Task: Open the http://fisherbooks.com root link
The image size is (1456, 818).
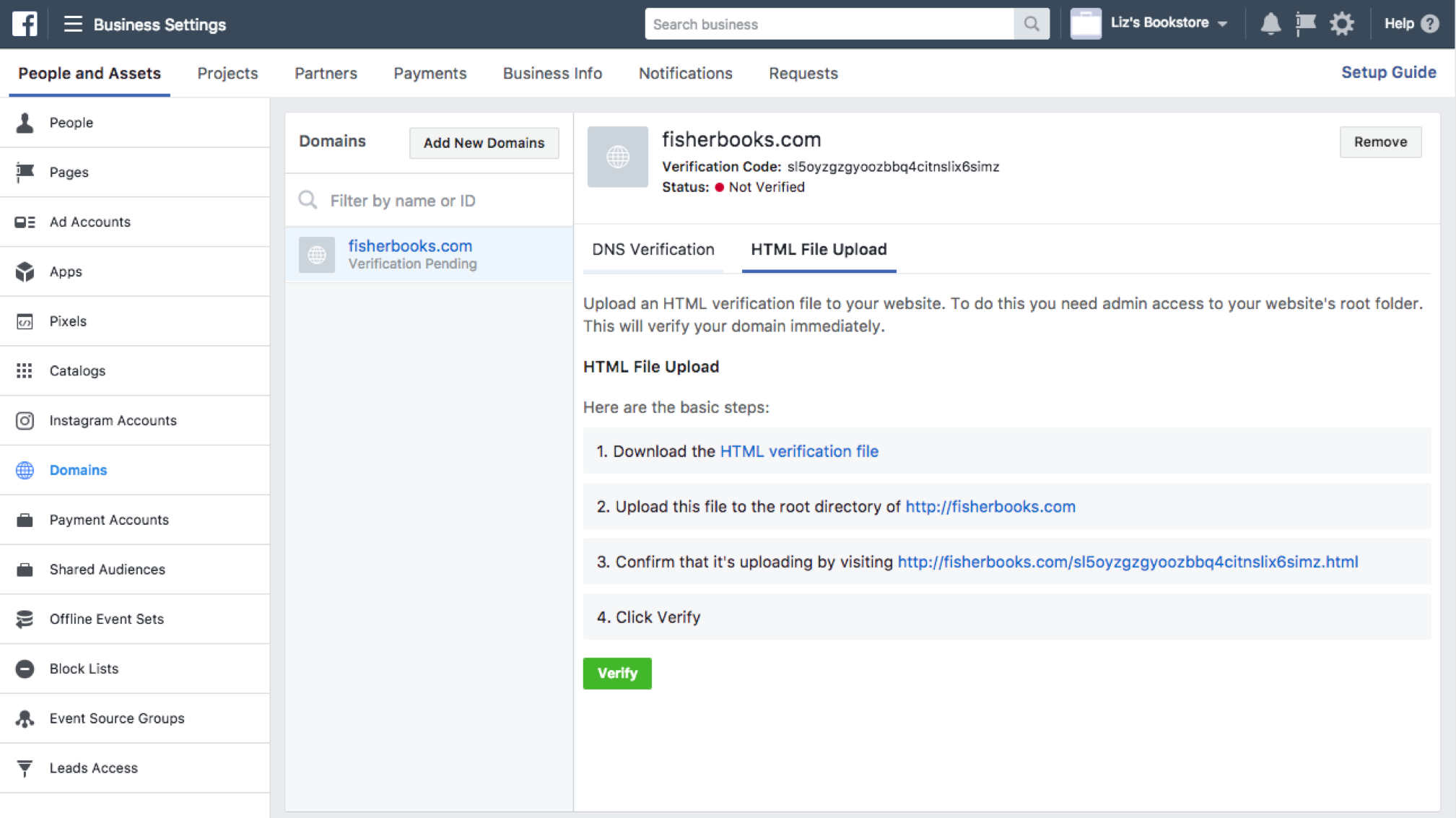Action: pyautogui.click(x=990, y=507)
